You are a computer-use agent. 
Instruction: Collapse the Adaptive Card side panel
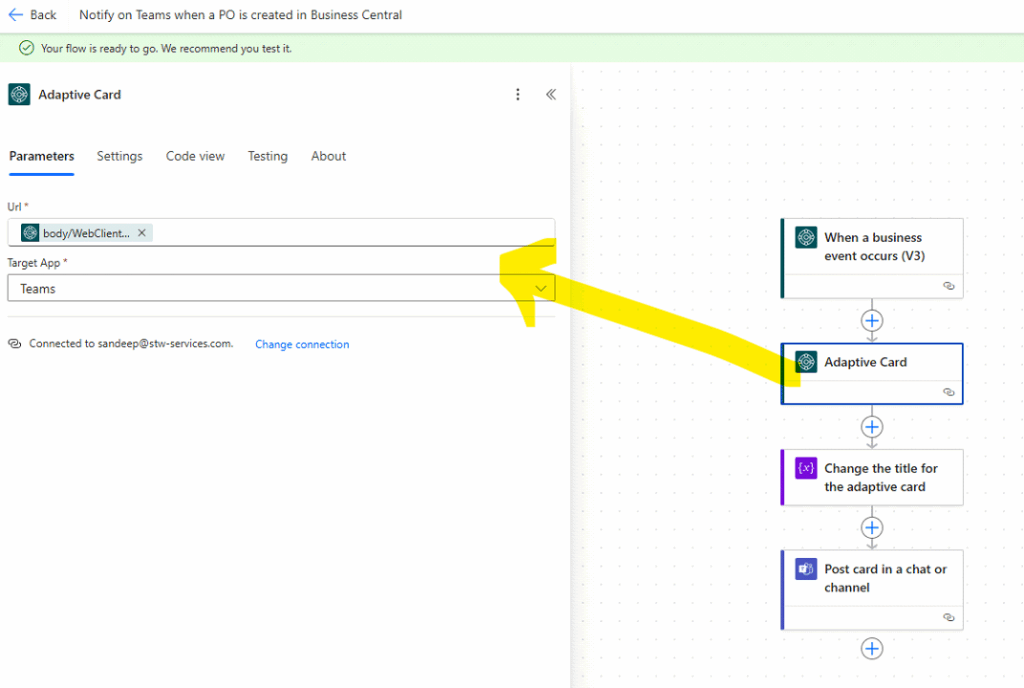[550, 95]
